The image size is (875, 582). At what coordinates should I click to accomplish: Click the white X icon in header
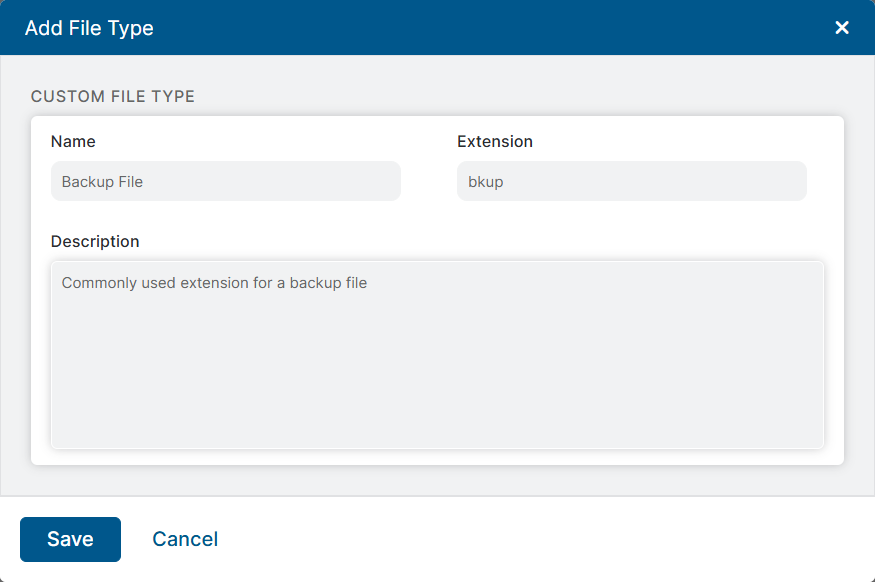click(x=842, y=28)
